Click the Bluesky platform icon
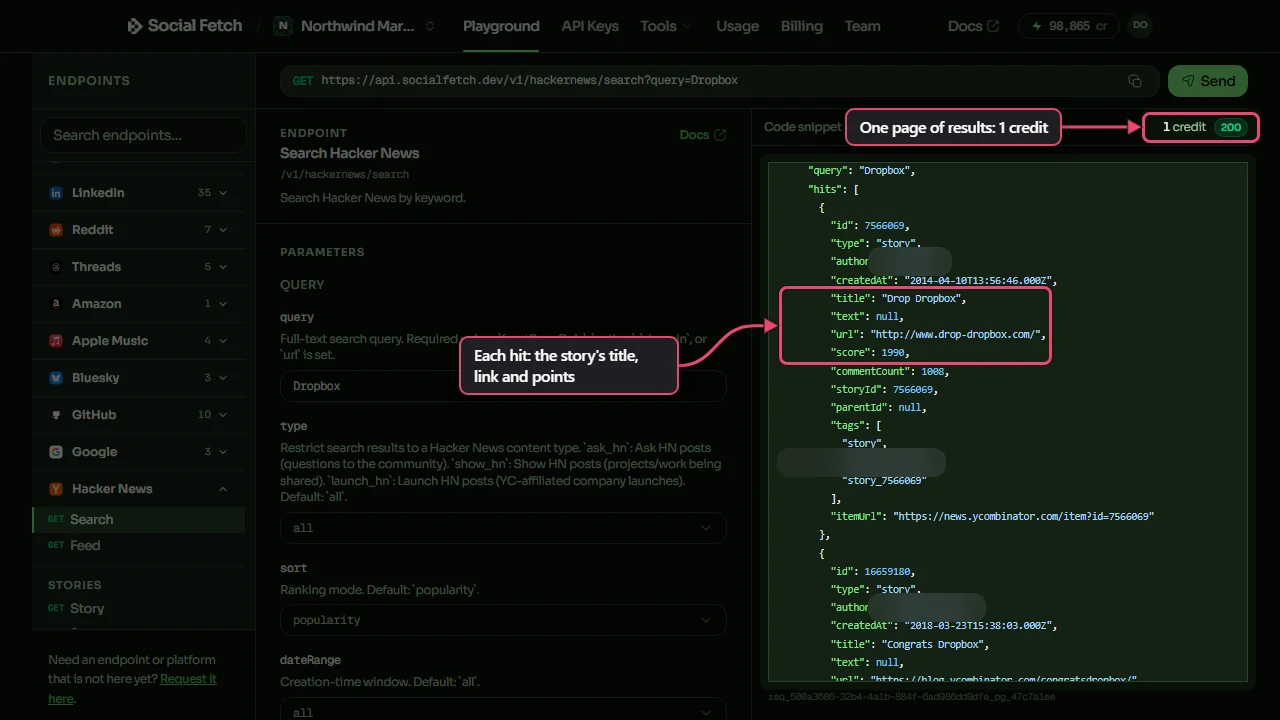This screenshot has height=720, width=1280. (56, 378)
